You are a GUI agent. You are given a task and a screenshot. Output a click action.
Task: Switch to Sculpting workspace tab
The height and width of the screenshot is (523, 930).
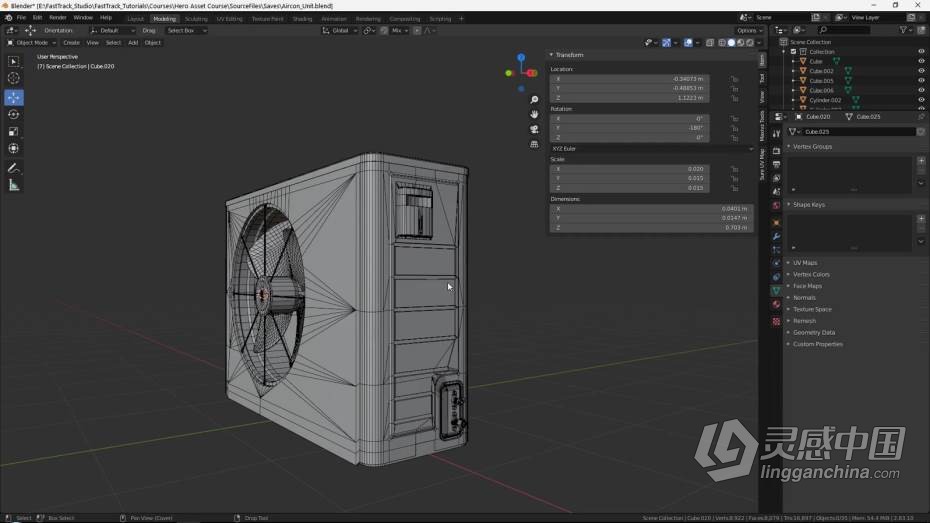point(196,19)
